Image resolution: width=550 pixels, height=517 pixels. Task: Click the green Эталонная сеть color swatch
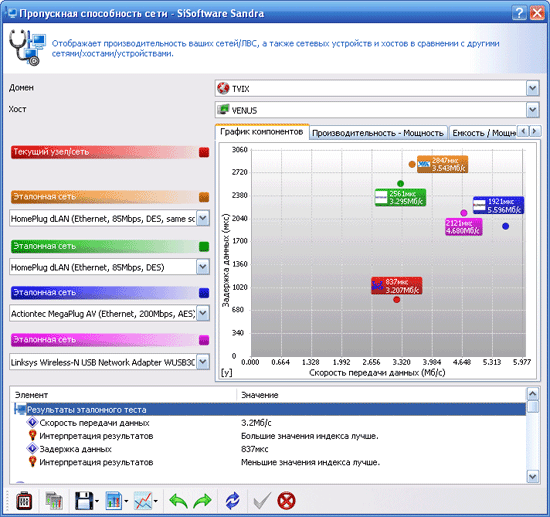(x=204, y=247)
